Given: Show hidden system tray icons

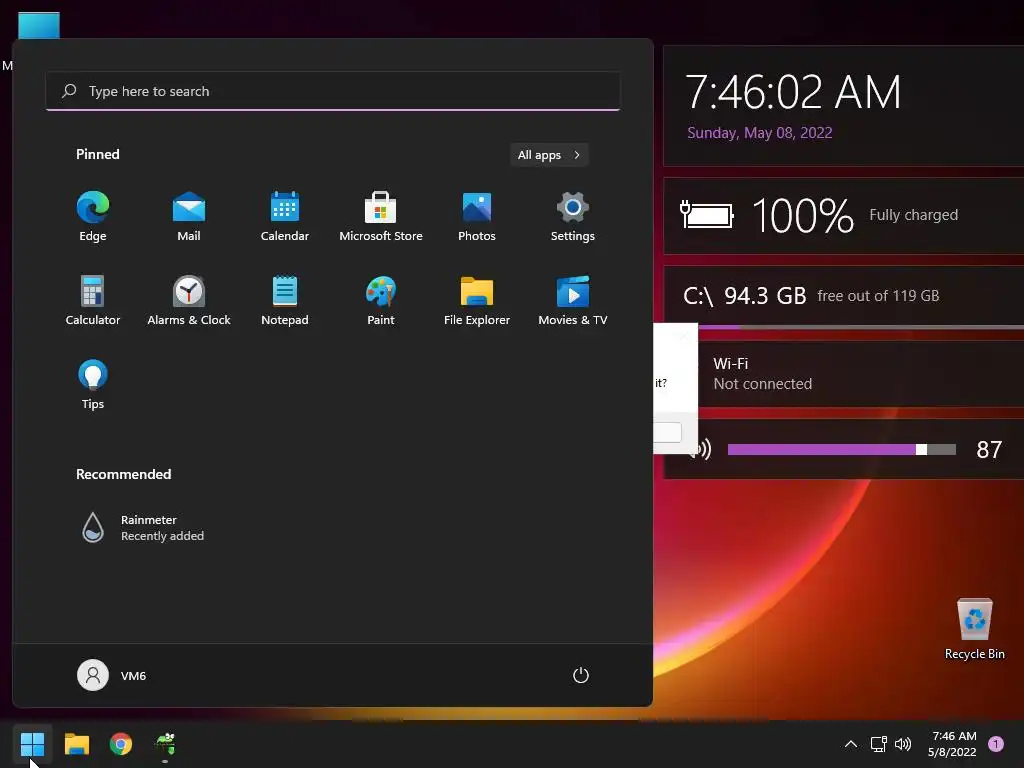Looking at the screenshot, I should (851, 744).
